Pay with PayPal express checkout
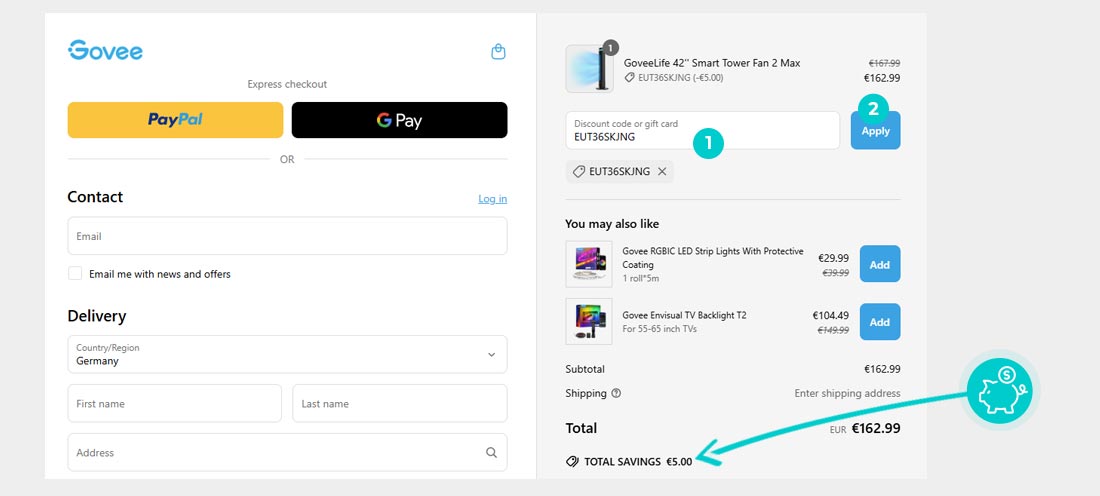Screen dimensions: 1100x496 pos(175,120)
